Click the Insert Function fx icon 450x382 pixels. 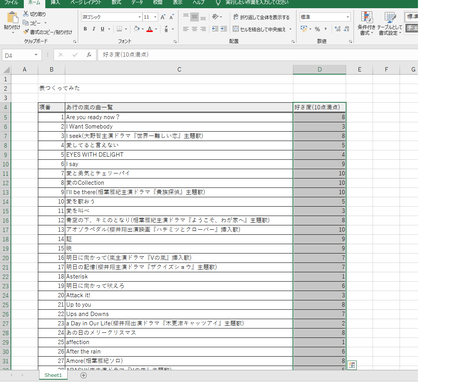89,55
